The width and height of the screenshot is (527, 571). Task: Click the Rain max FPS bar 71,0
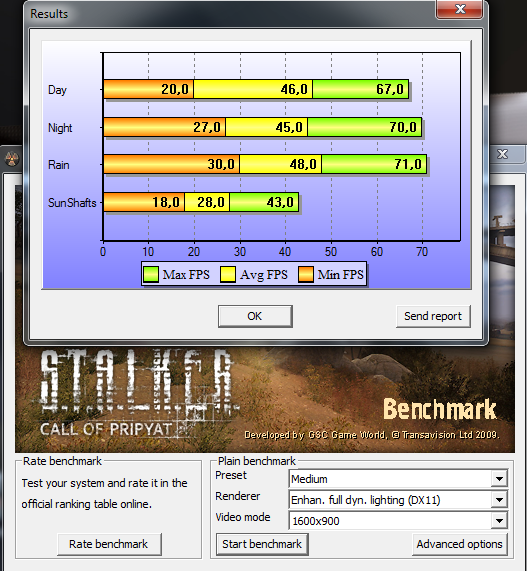(374, 164)
